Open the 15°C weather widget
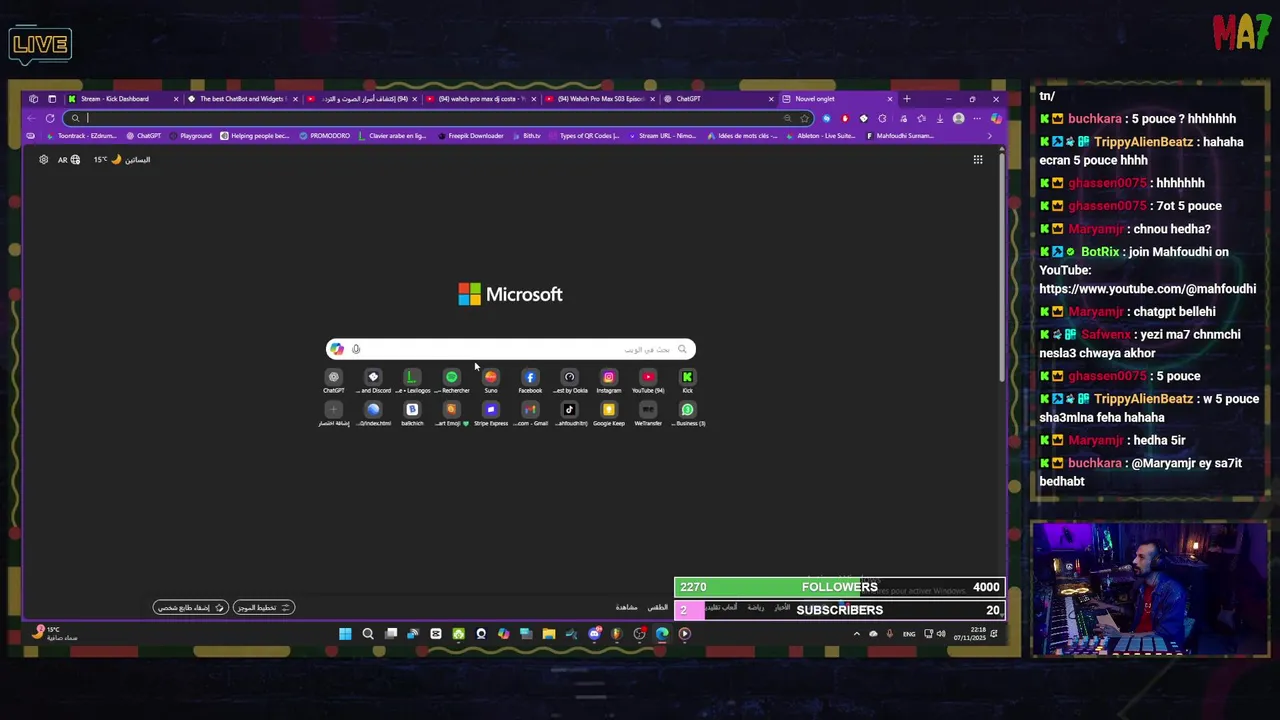Viewport: 1280px width, 720px height. [x=121, y=160]
